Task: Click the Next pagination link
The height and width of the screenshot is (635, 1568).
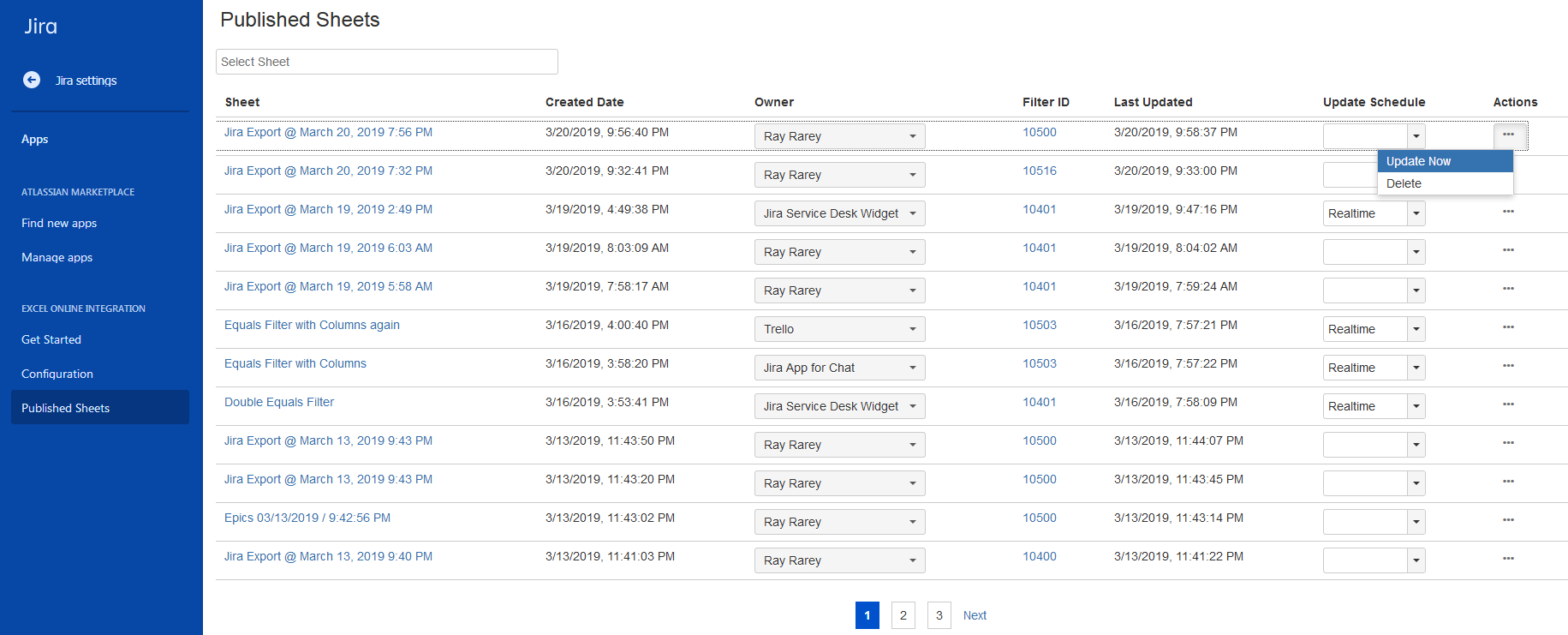Action: tap(975, 615)
